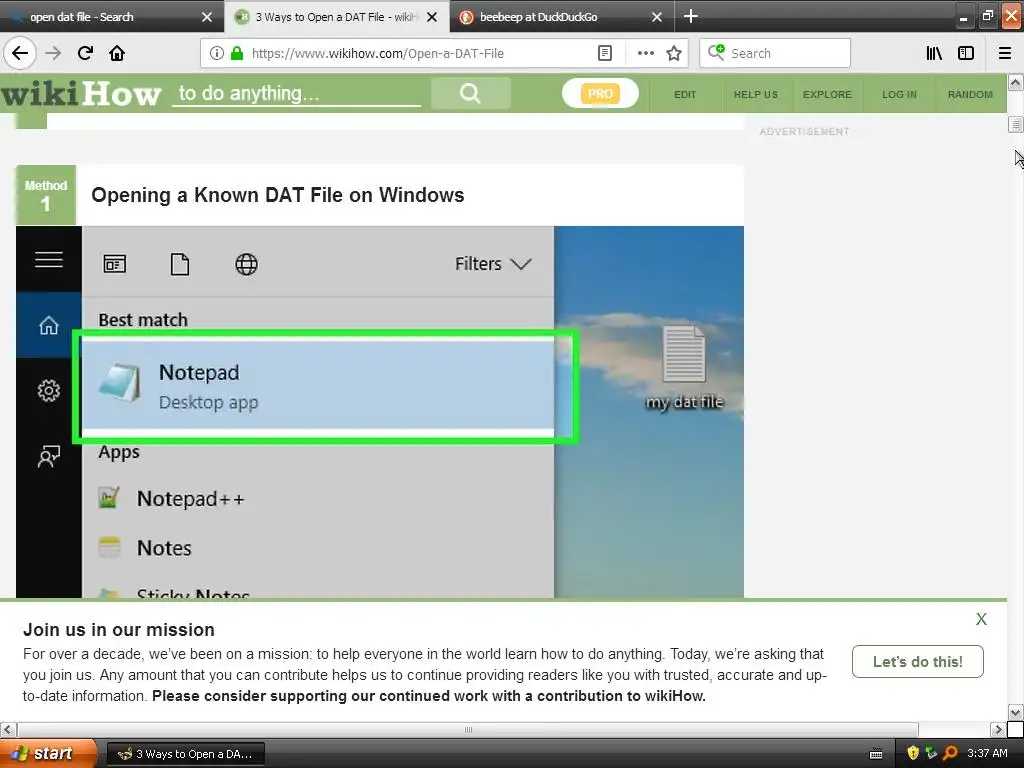The width and height of the screenshot is (1024, 768).
Task: Click the 3:37 AM taskbar clock
Action: pos(987,753)
